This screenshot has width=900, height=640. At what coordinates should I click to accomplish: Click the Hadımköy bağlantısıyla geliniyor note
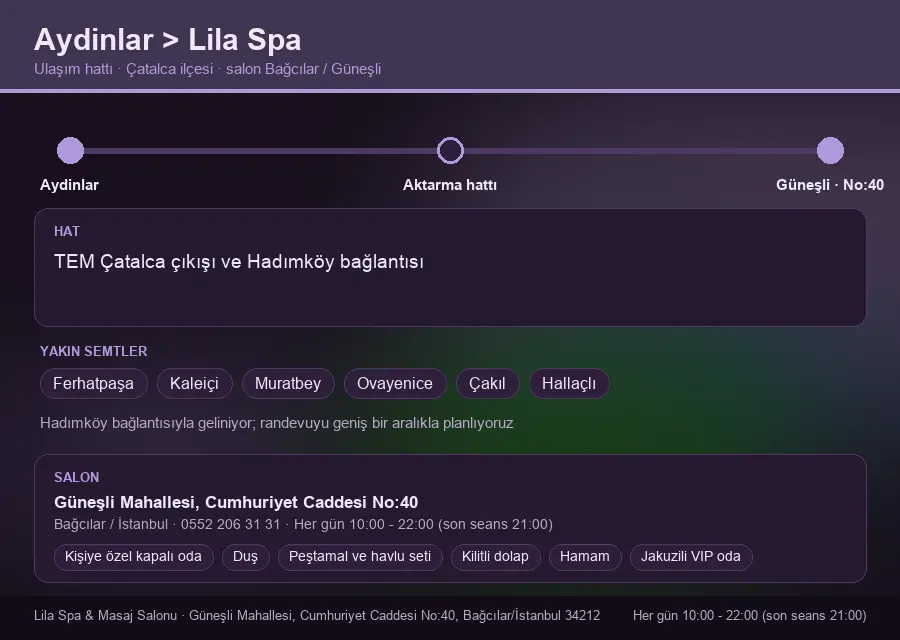[x=277, y=423]
